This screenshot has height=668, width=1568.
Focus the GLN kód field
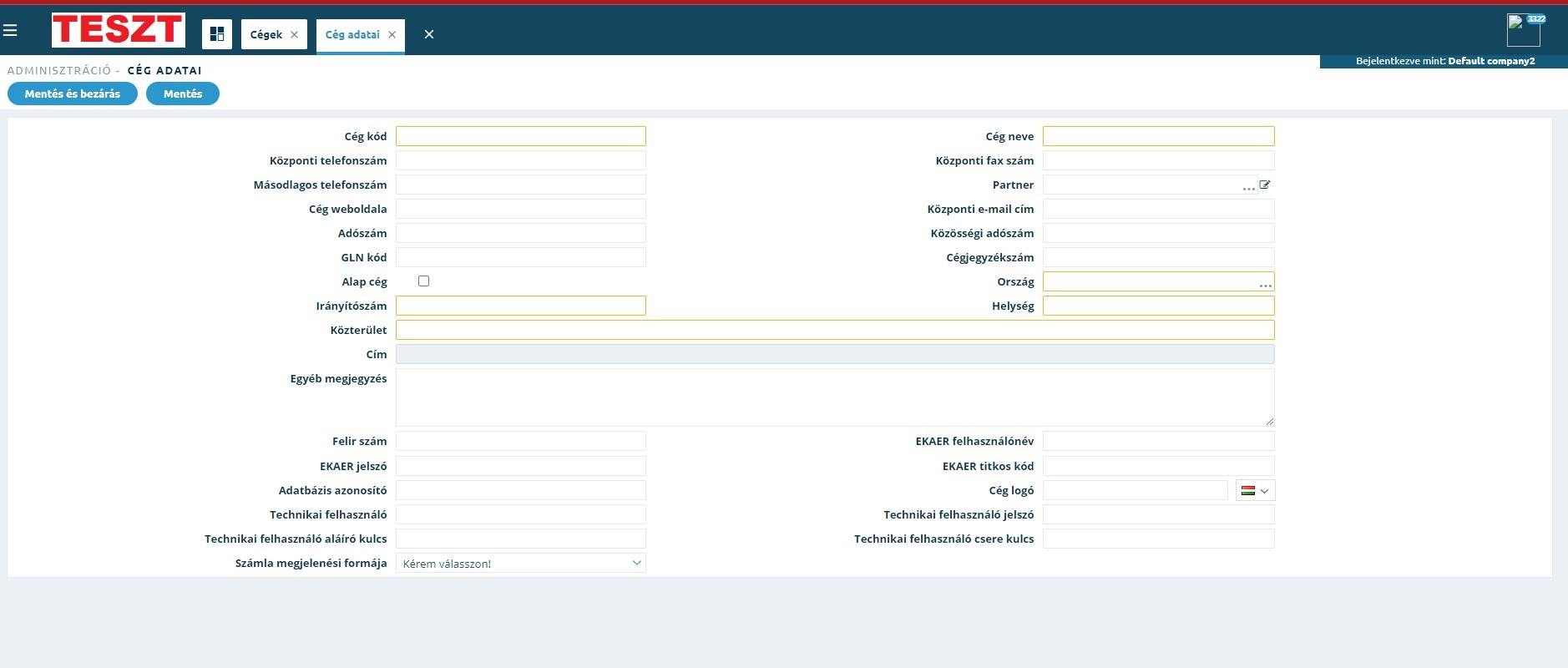click(521, 257)
